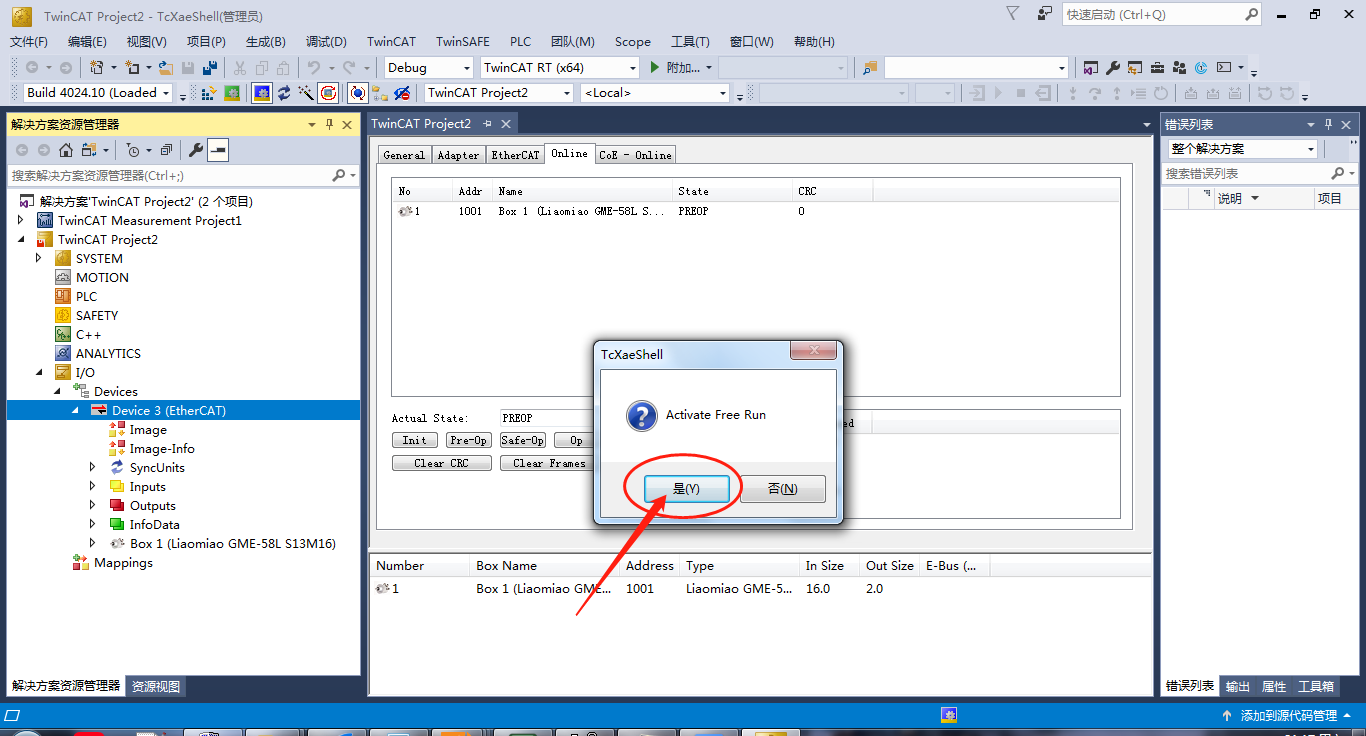This screenshot has width=1366, height=736.
Task: Click the Save All toolbar icon
Action: [210, 67]
